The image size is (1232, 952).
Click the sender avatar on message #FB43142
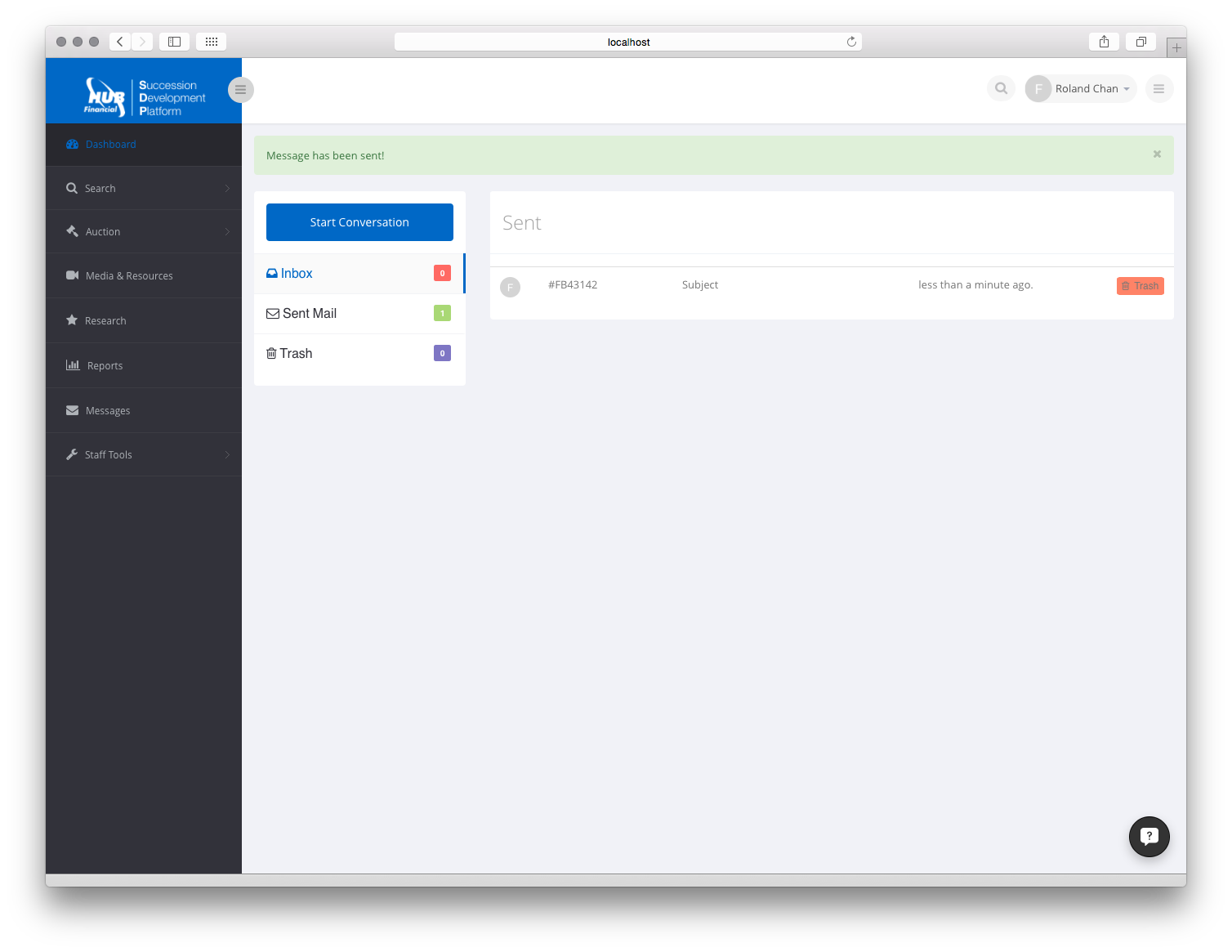point(510,287)
